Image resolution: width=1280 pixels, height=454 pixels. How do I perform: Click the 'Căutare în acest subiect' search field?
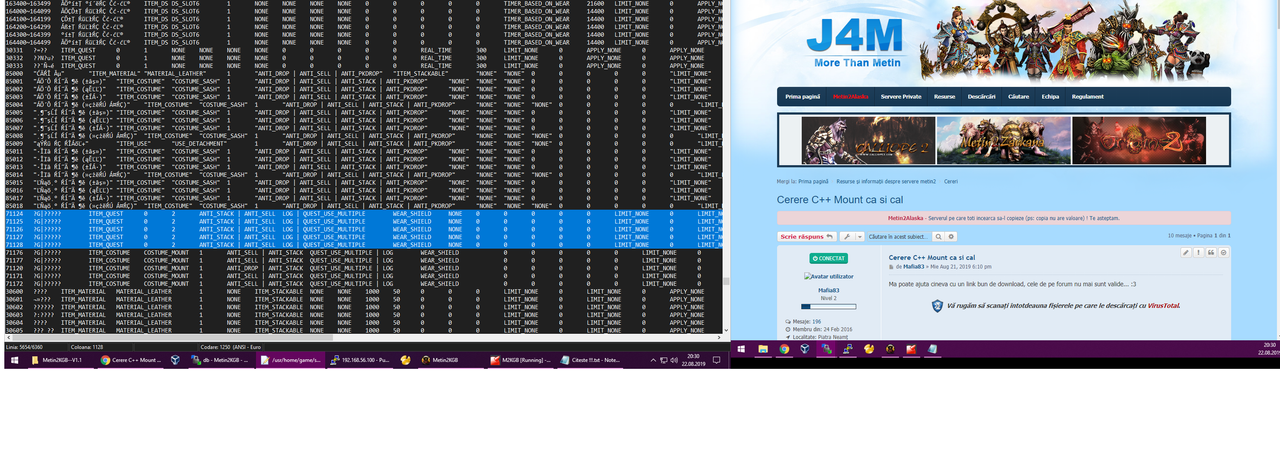click(899, 237)
